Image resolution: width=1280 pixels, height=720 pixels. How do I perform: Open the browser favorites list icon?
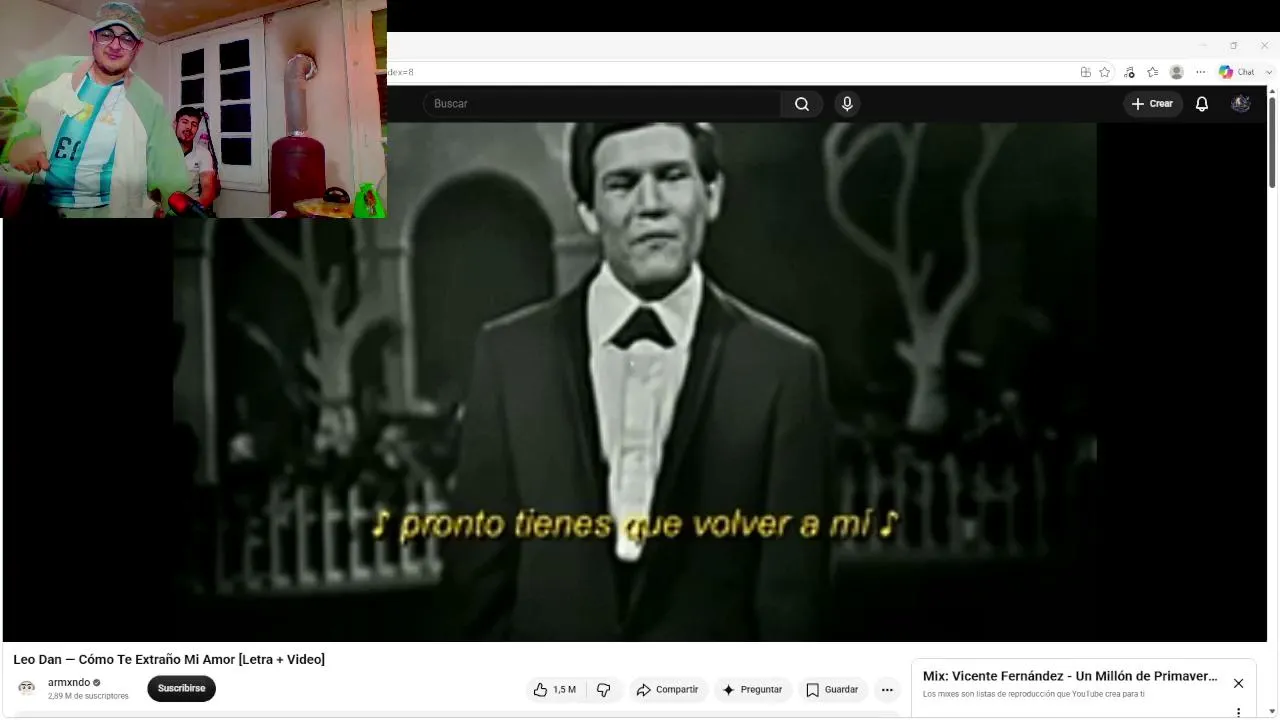(x=1153, y=72)
